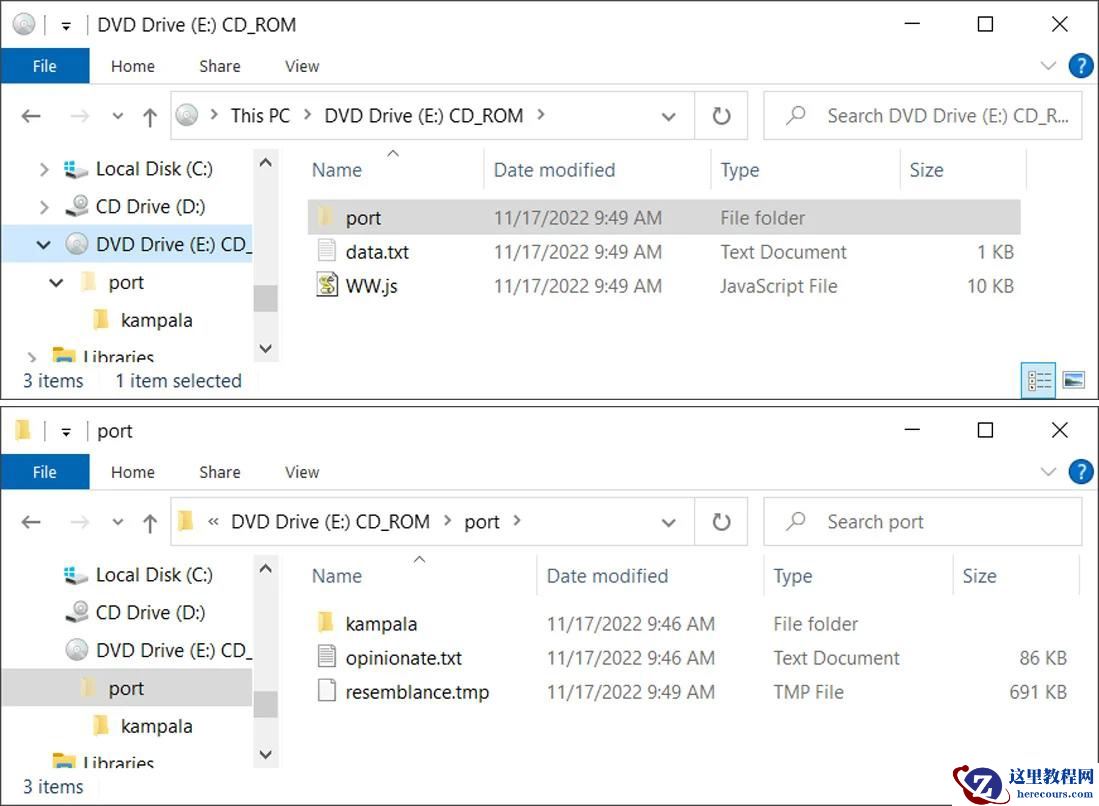Click the opinionate.txt document icon
Screen dimensions: 1099x806
pyautogui.click(x=326, y=658)
